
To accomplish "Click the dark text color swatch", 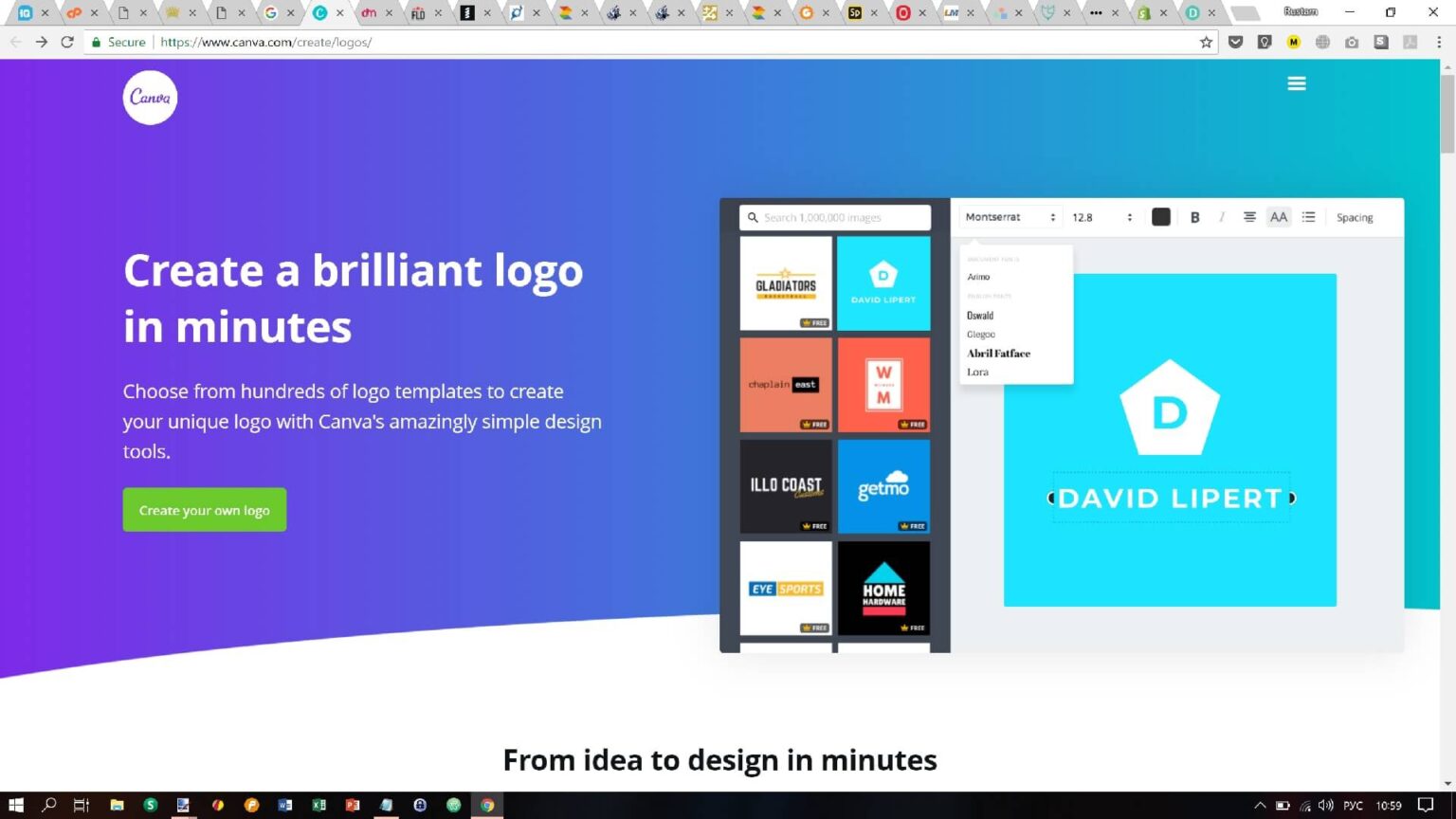I will pyautogui.click(x=1160, y=217).
